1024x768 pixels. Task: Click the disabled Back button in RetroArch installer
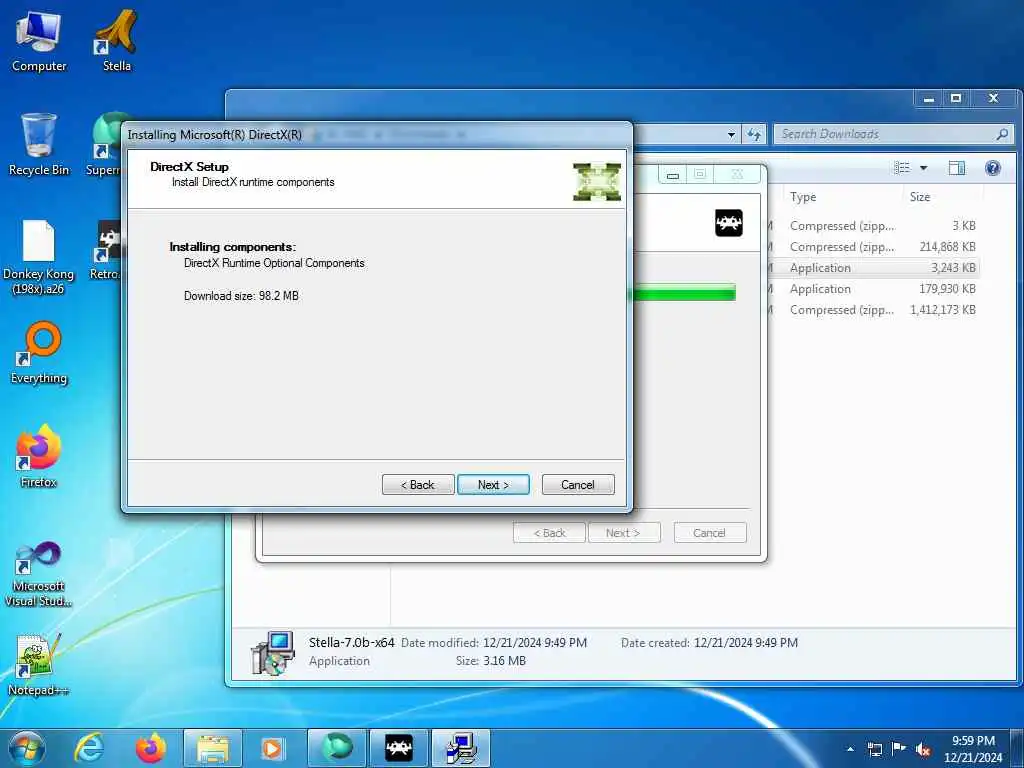pos(549,533)
